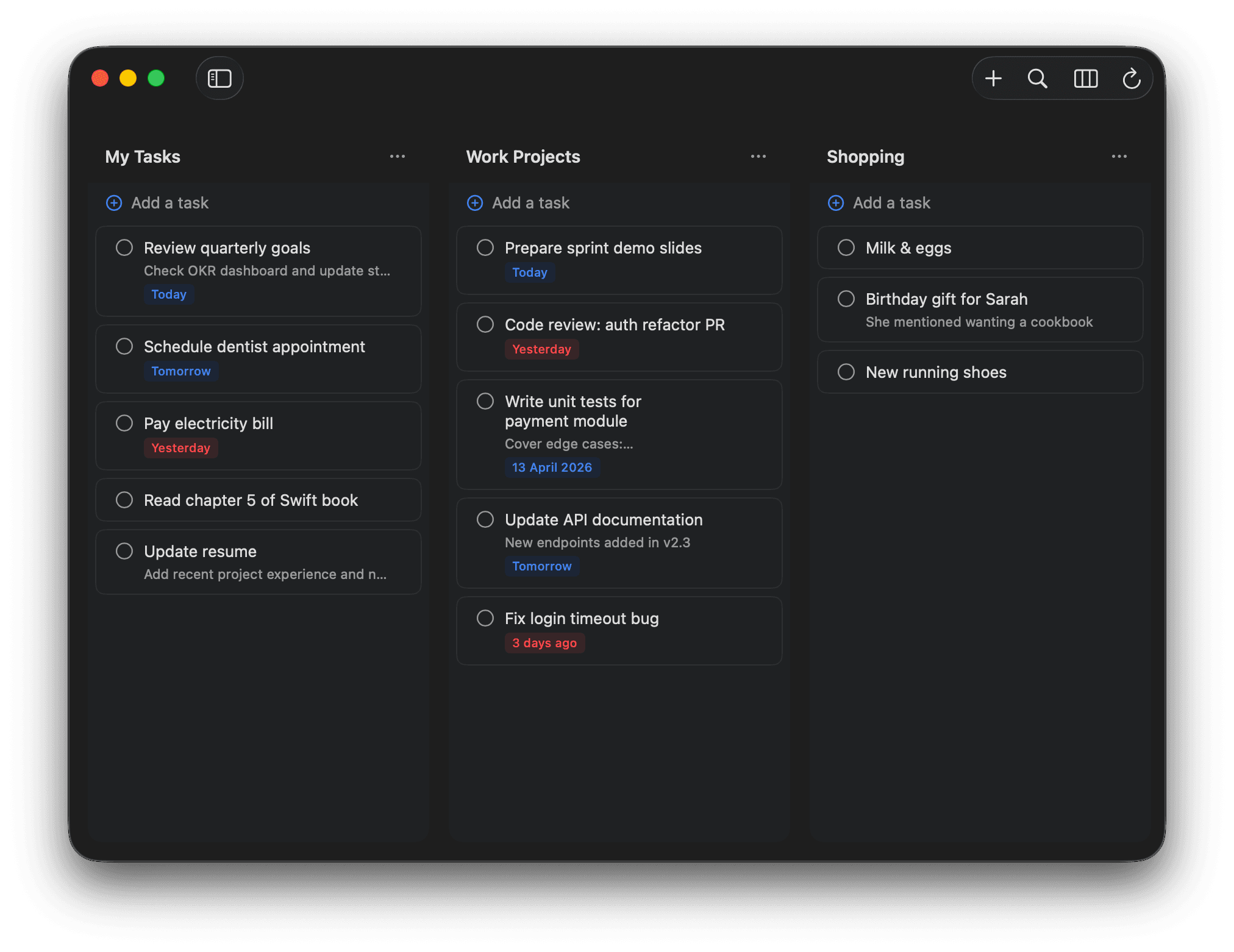Open My Tasks list options menu
The image size is (1234, 952).
398,157
